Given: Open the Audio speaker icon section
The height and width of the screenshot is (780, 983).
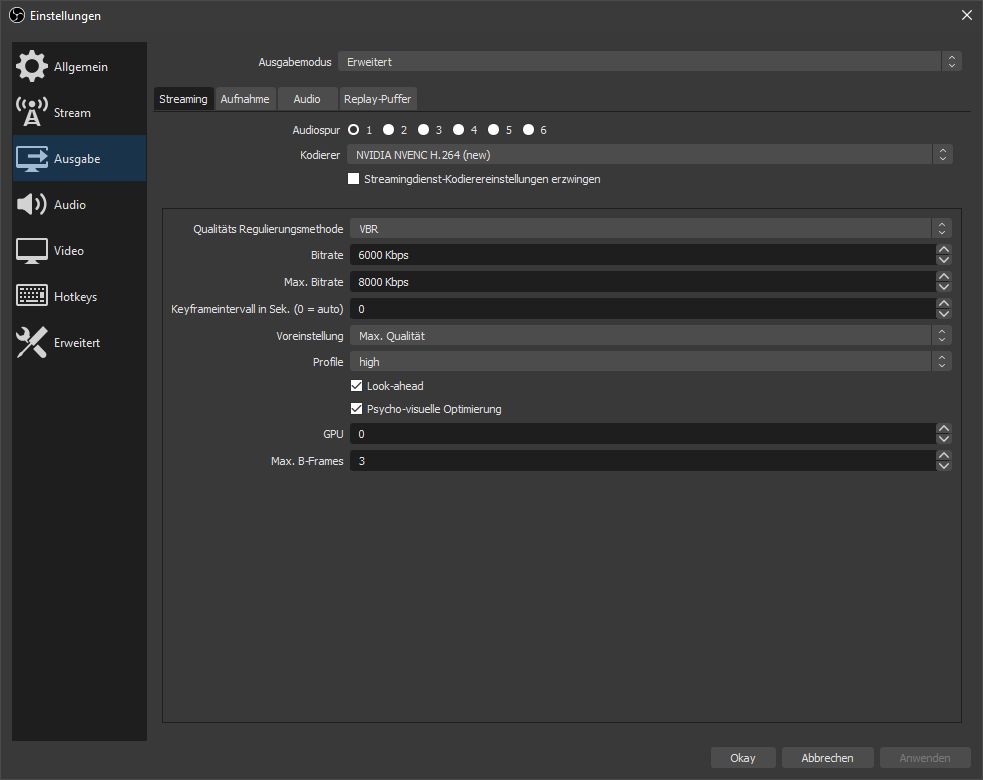Looking at the screenshot, I should (31, 204).
